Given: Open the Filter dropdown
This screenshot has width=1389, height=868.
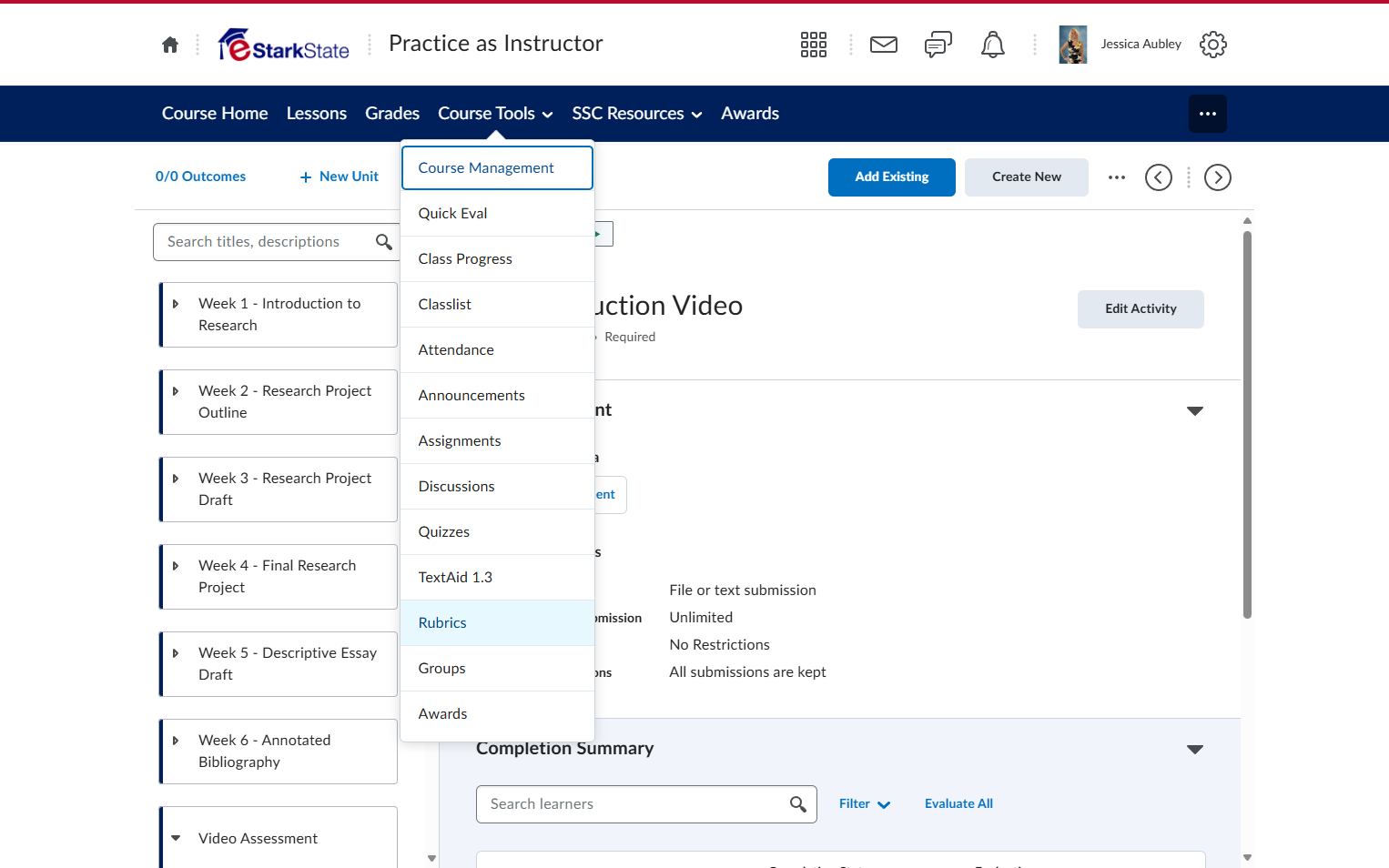Looking at the screenshot, I should 865,804.
